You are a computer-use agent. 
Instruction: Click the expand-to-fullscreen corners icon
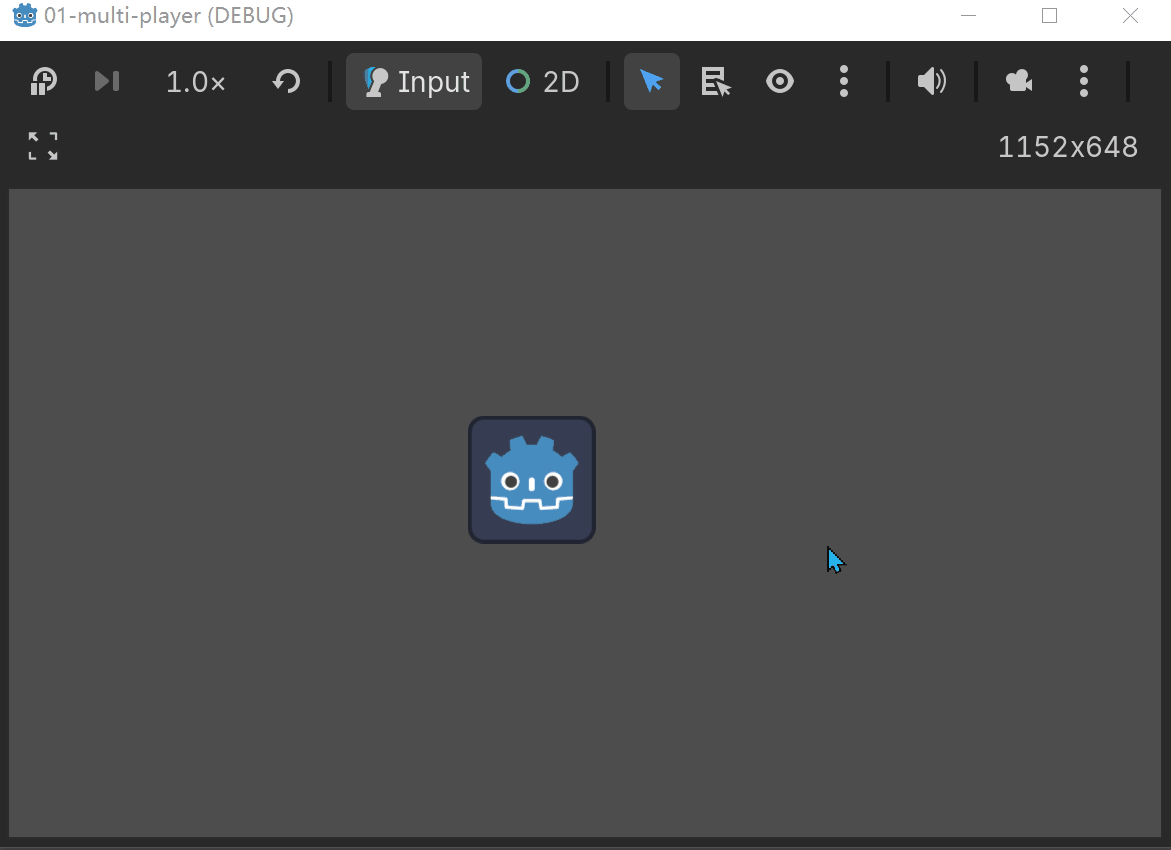(43, 146)
